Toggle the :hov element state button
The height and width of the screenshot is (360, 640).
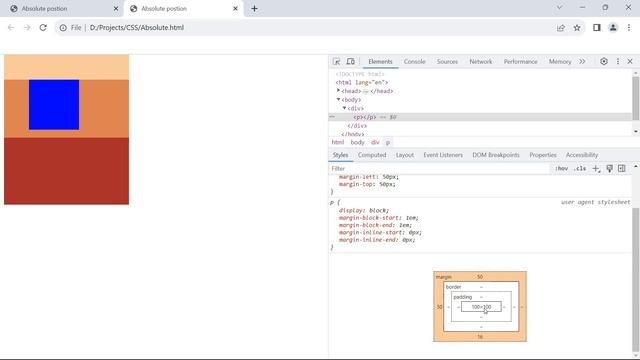pos(562,169)
